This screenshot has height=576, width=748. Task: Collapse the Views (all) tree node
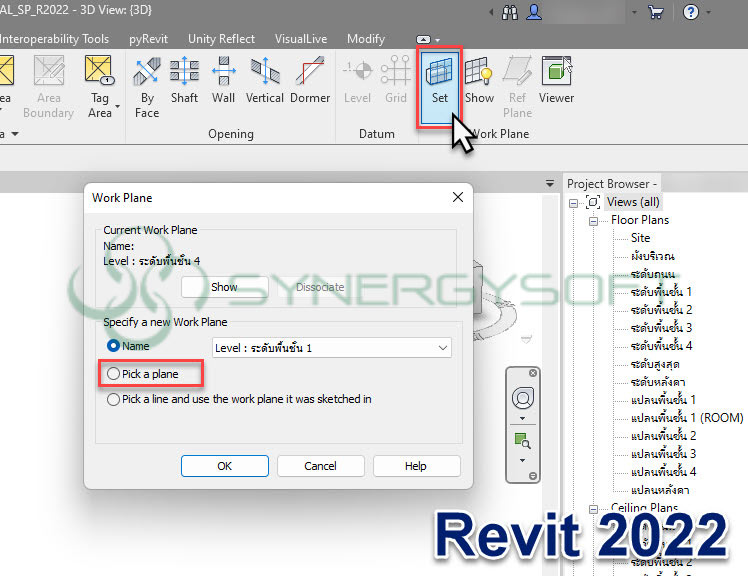pos(573,203)
